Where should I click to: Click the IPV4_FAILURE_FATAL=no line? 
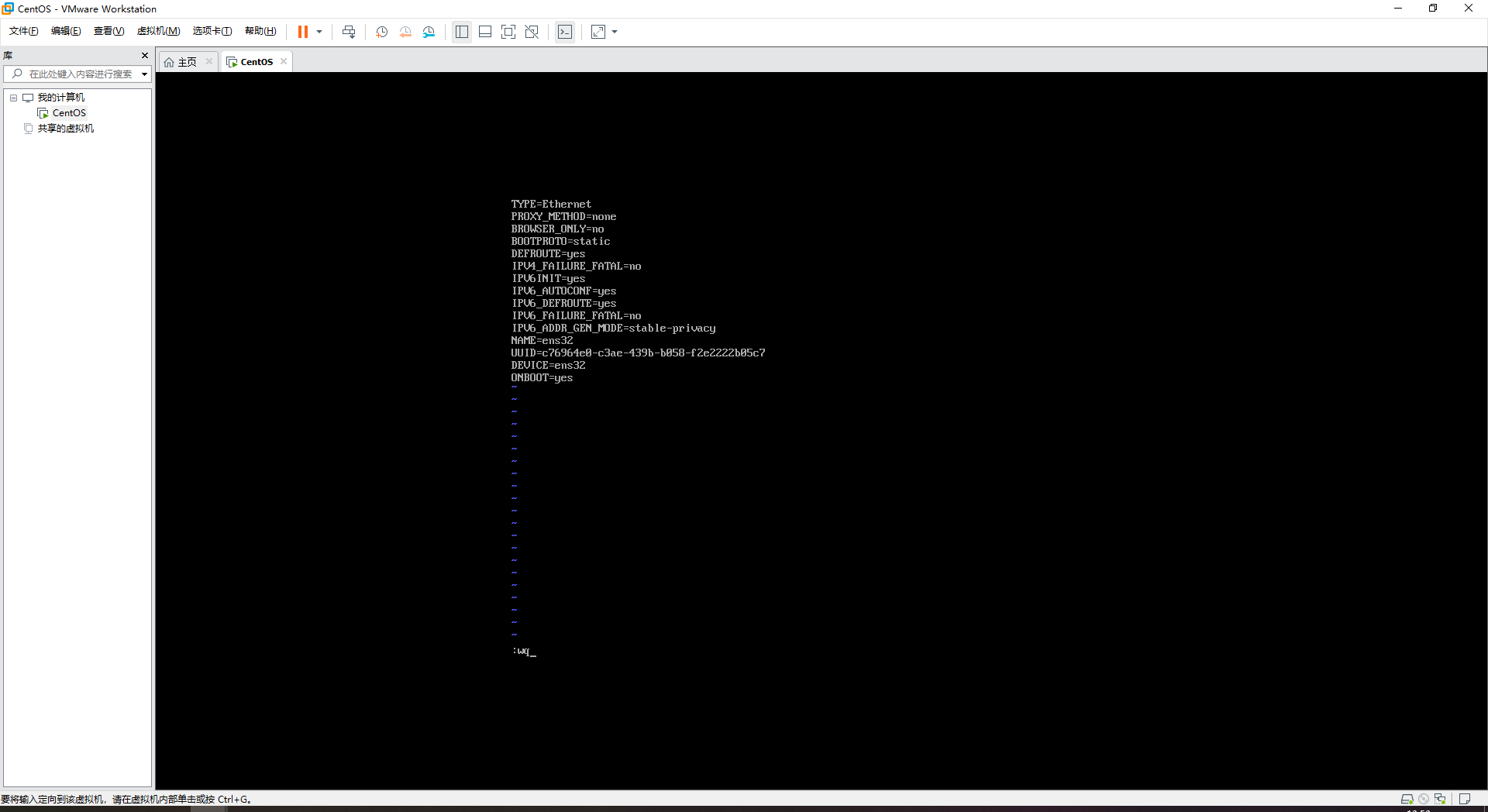click(x=576, y=267)
